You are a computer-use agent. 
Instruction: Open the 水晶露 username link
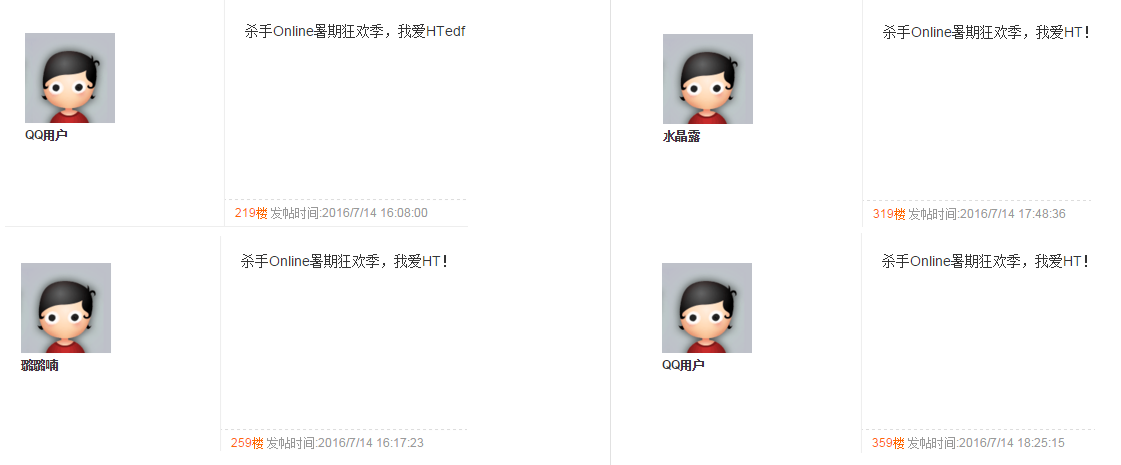681,137
